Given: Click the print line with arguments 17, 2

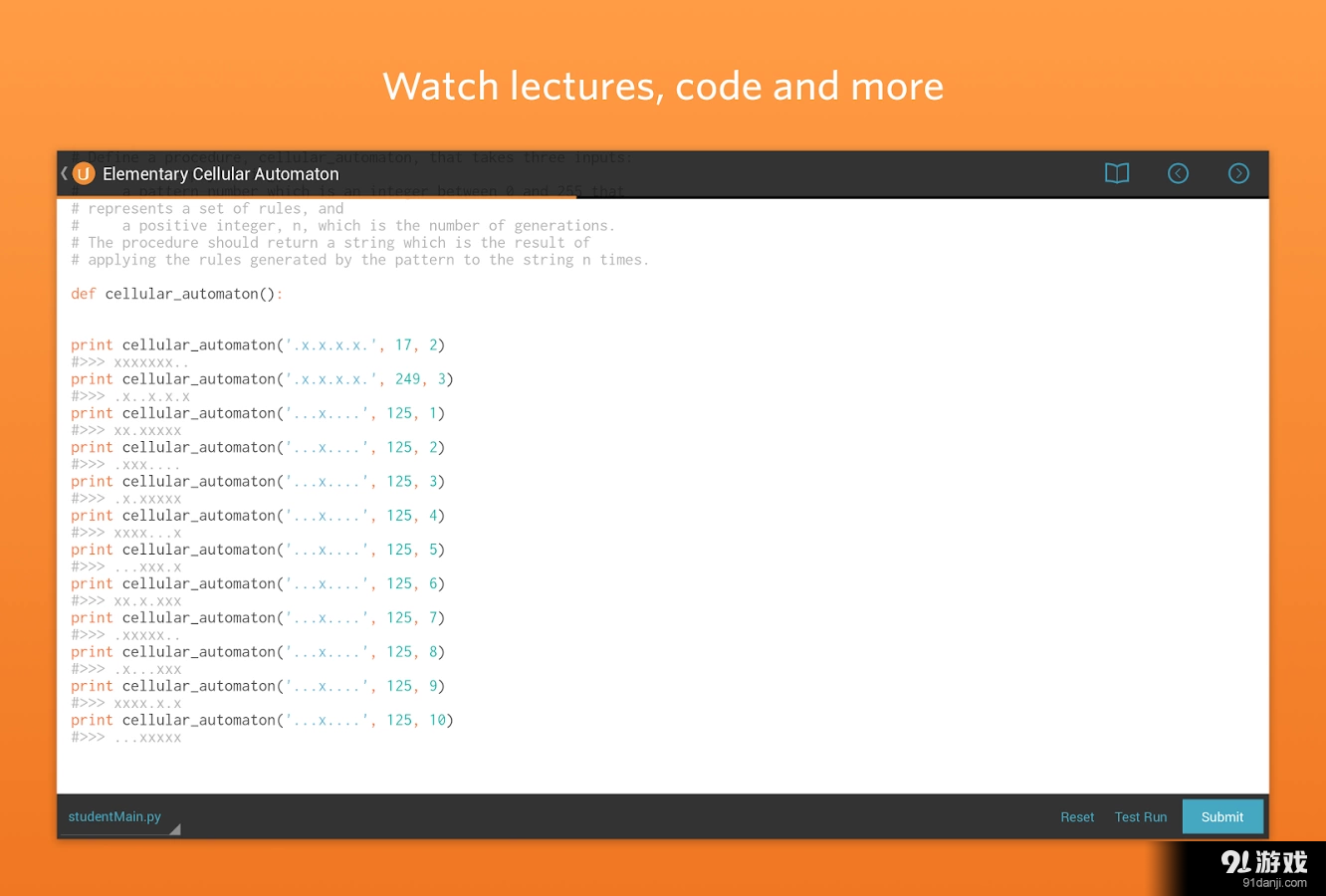Looking at the screenshot, I should click(x=258, y=345).
